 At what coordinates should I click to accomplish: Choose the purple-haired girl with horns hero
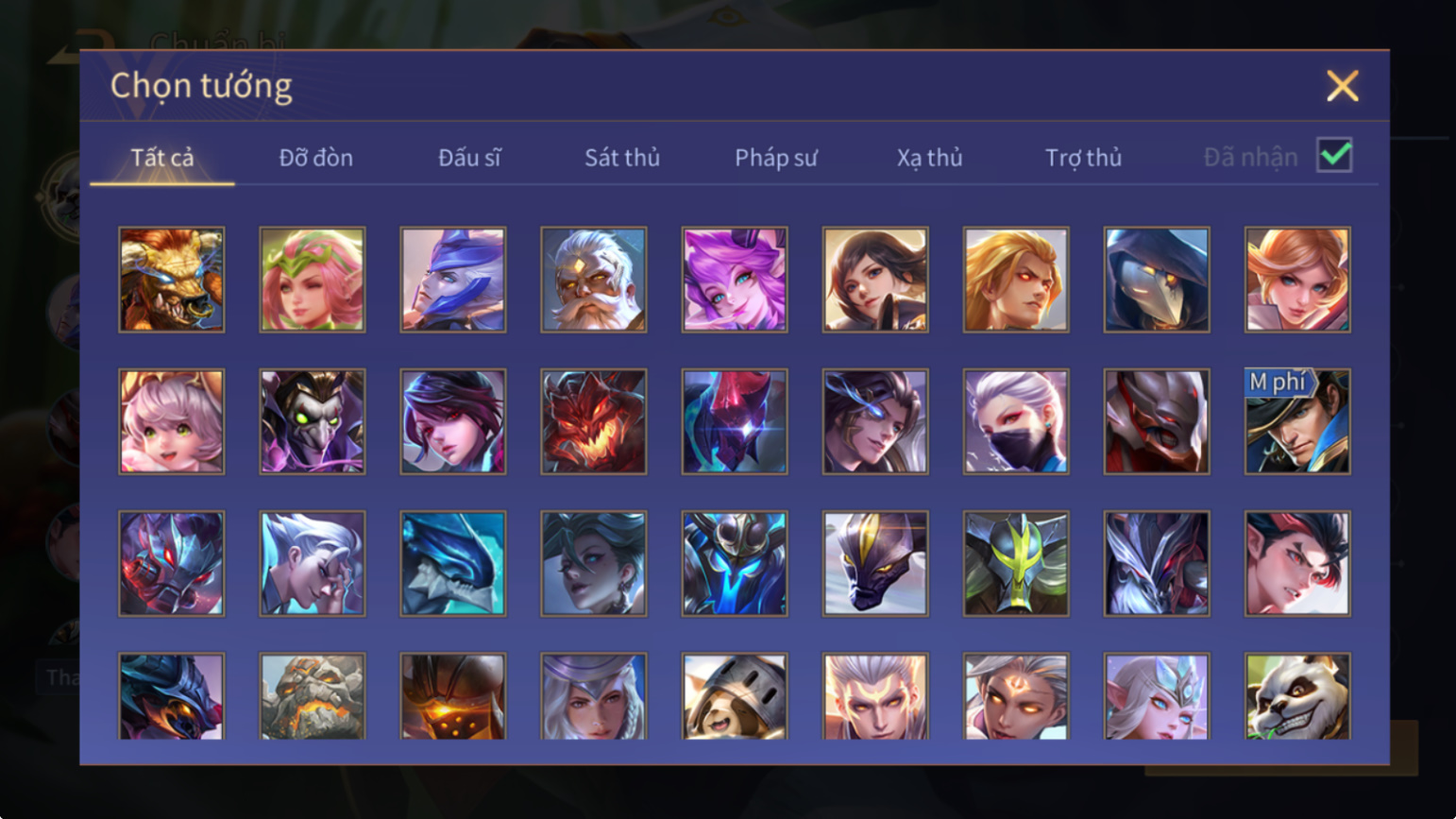[x=735, y=280]
